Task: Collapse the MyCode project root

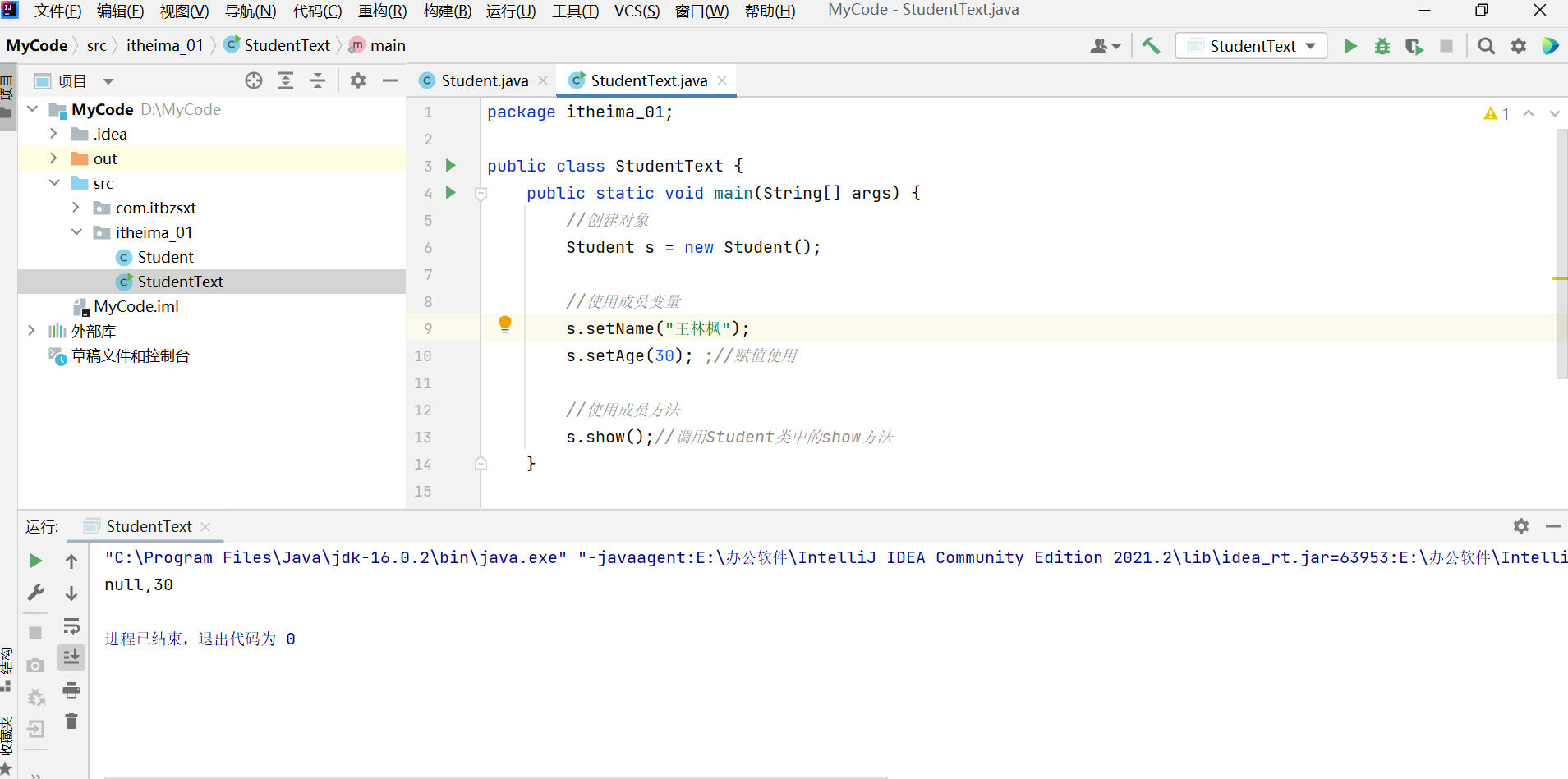Action: pyautogui.click(x=32, y=109)
